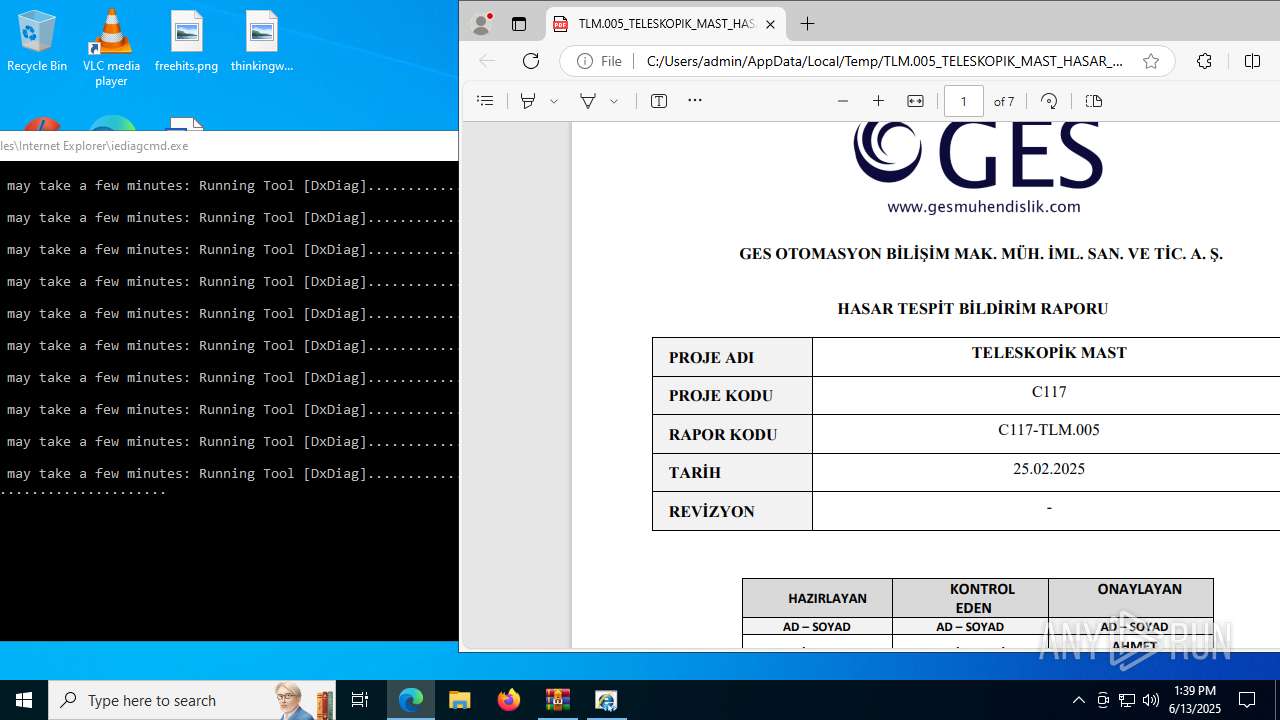1280x720 pixels.
Task: Open the network tray icon
Action: click(1127, 700)
